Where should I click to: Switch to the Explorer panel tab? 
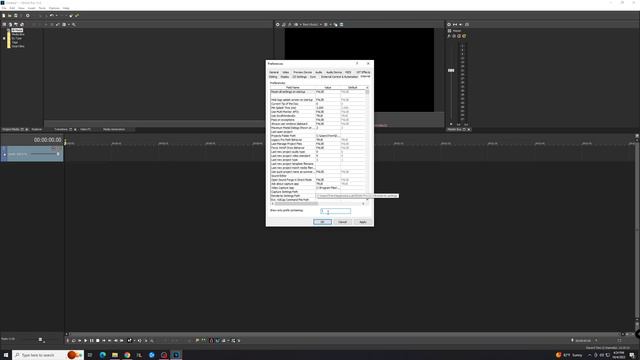coord(37,129)
